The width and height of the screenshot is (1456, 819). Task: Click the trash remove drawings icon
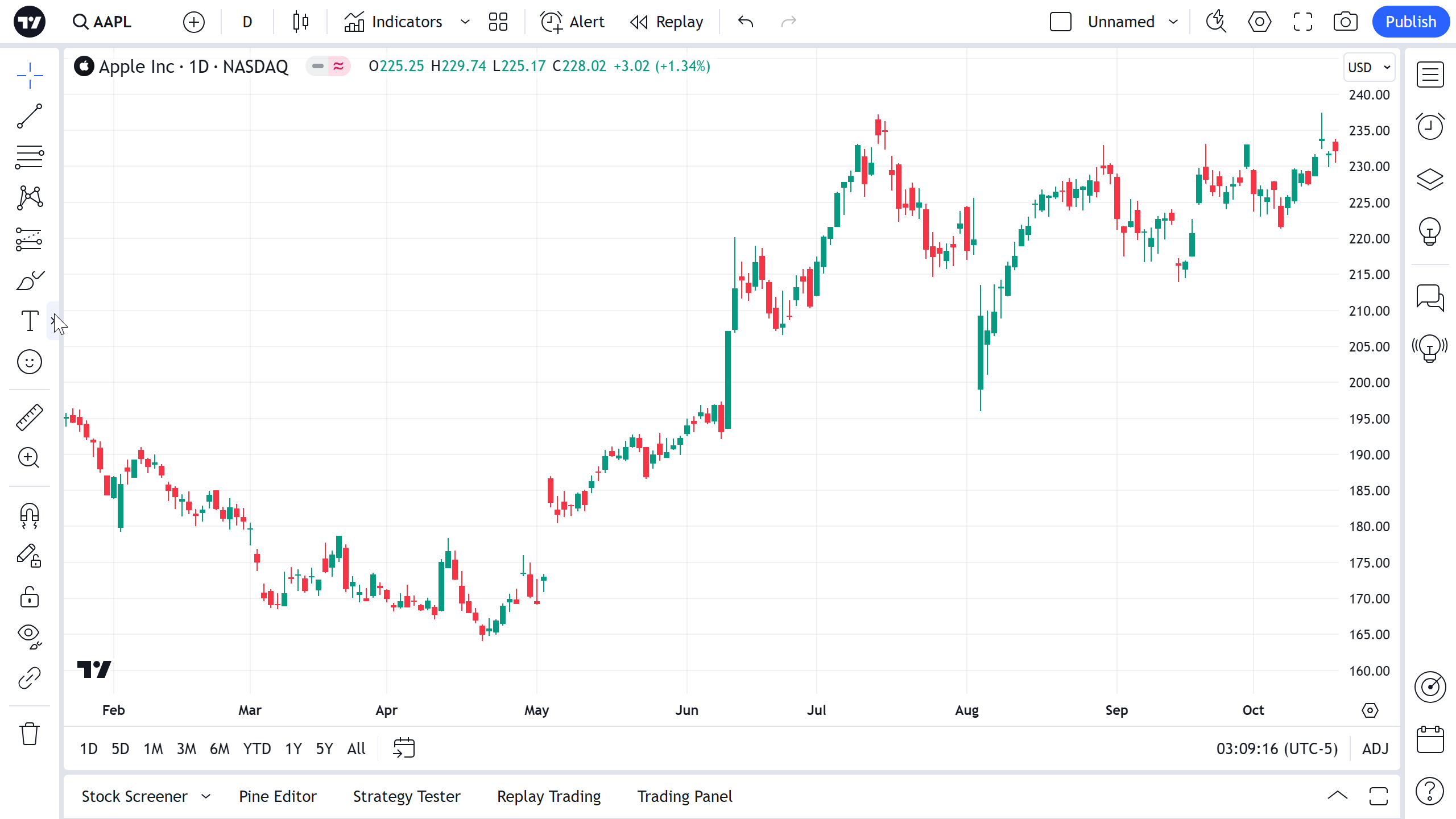(x=29, y=734)
